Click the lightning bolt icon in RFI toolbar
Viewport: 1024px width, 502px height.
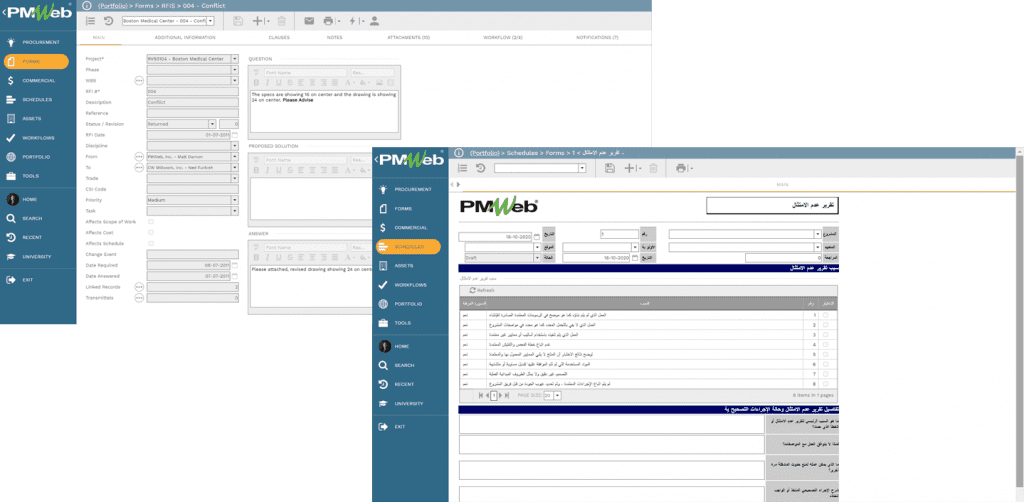pyautogui.click(x=352, y=21)
